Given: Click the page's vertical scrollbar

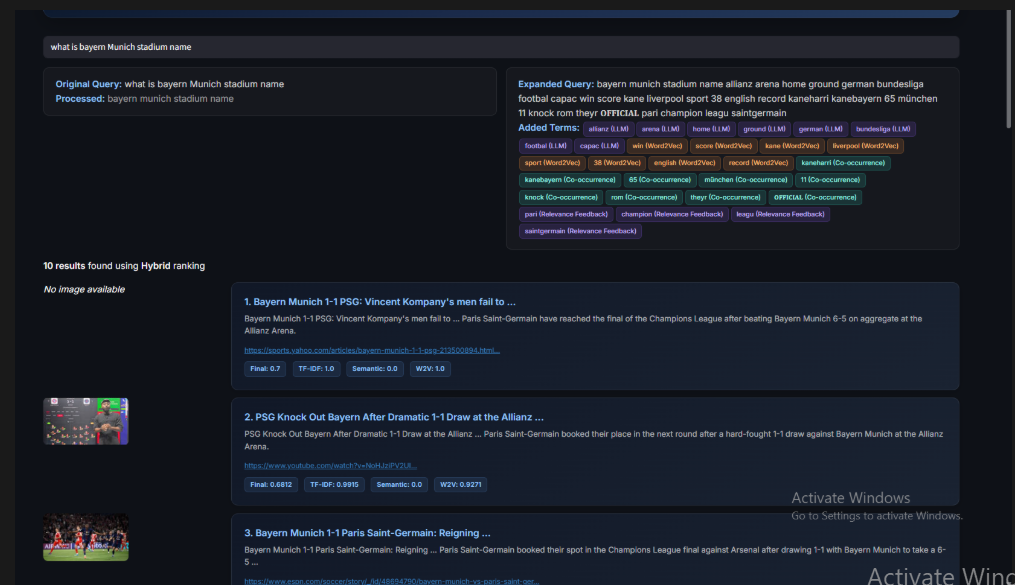Looking at the screenshot, I should pos(1009,69).
